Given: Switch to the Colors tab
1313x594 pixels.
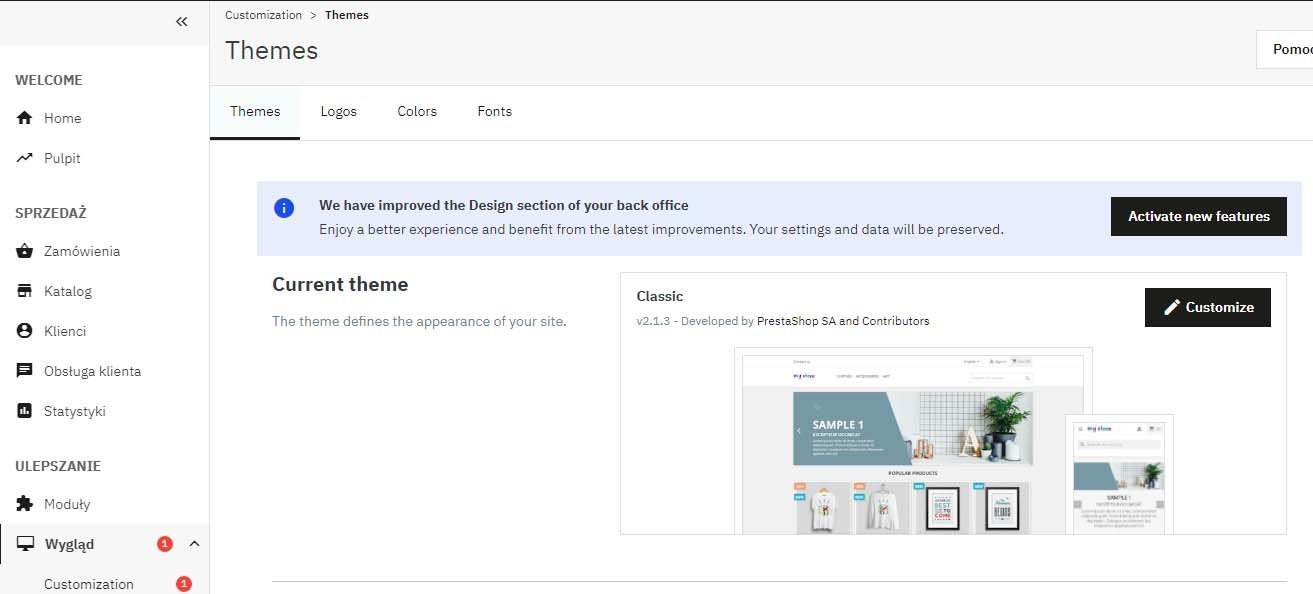Looking at the screenshot, I should (417, 111).
